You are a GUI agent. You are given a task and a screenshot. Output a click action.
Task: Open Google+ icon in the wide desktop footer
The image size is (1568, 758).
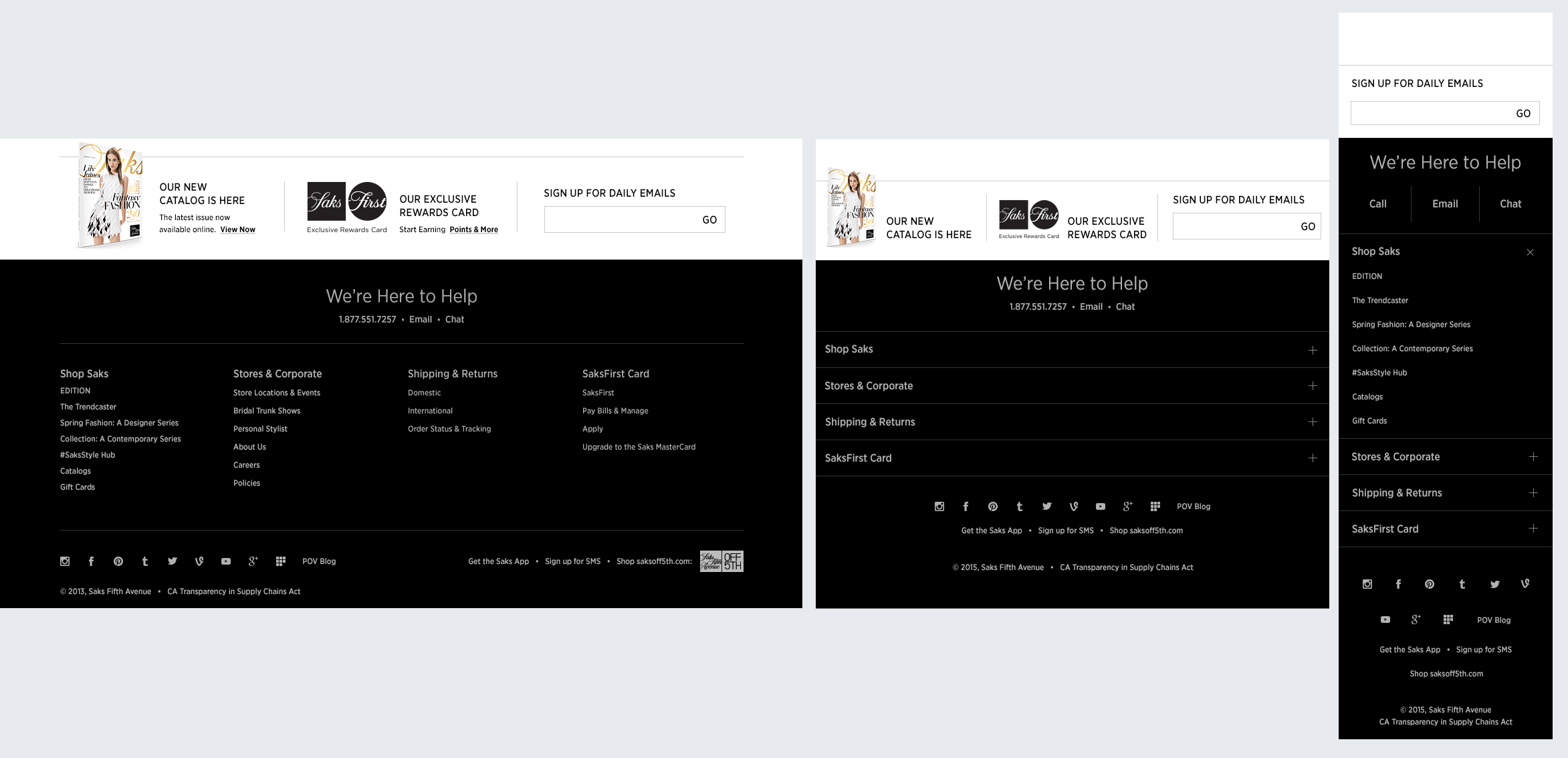(x=253, y=561)
